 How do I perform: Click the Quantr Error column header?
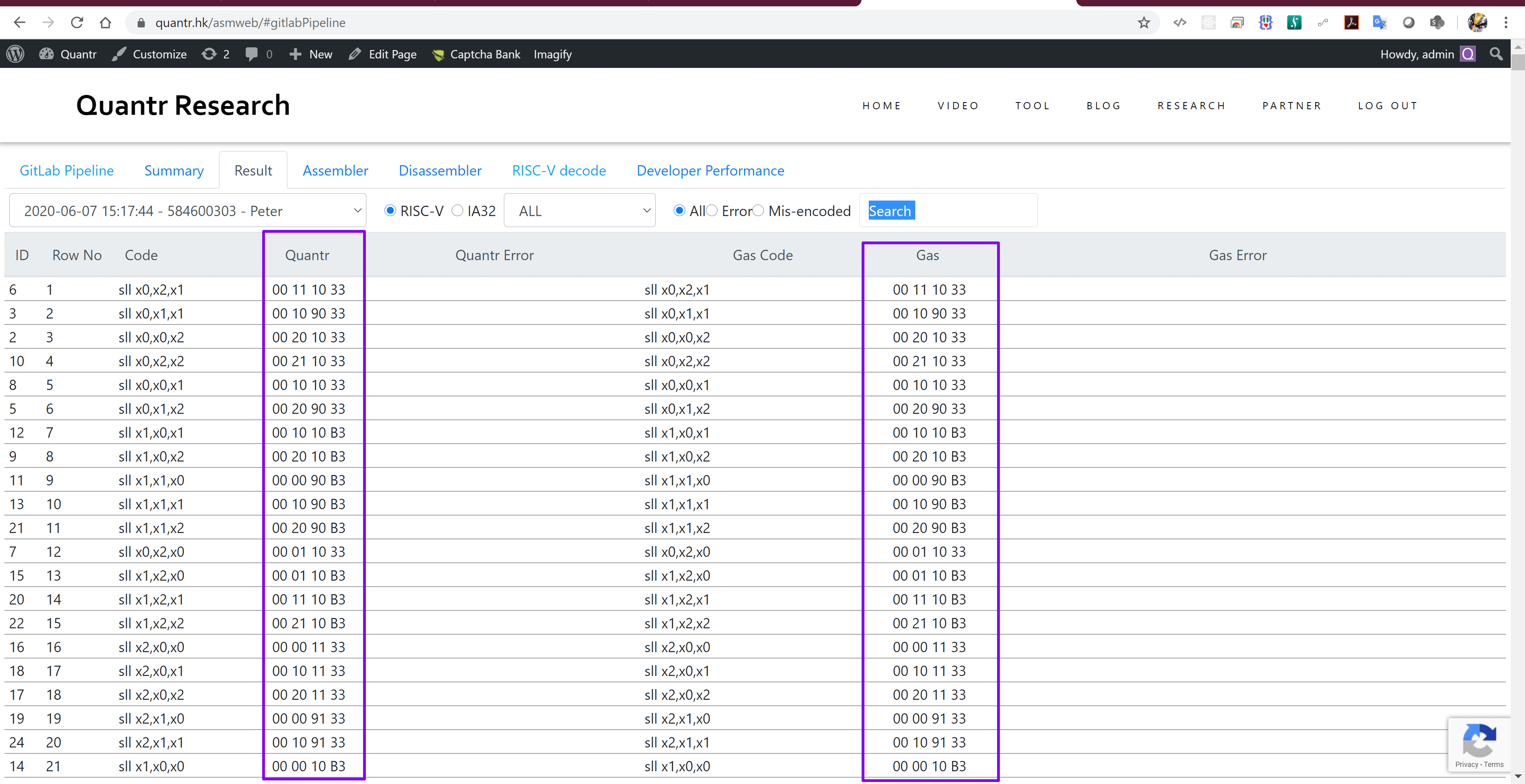tap(495, 255)
